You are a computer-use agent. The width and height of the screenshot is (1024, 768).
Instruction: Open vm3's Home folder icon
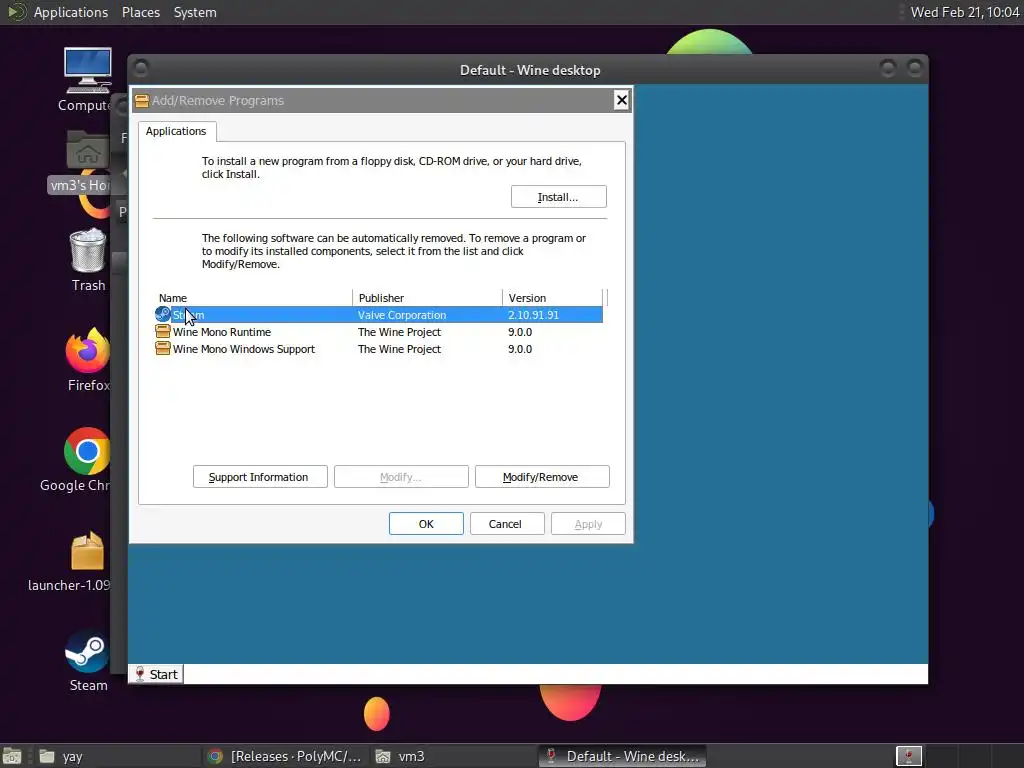pos(88,150)
